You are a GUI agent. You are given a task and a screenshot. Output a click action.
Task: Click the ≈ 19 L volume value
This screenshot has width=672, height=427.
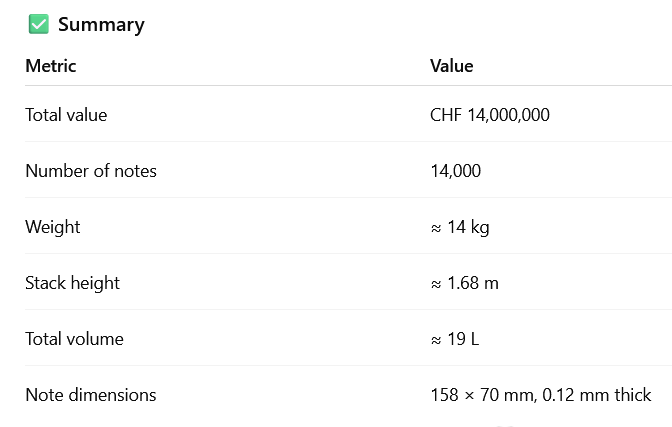coord(455,339)
